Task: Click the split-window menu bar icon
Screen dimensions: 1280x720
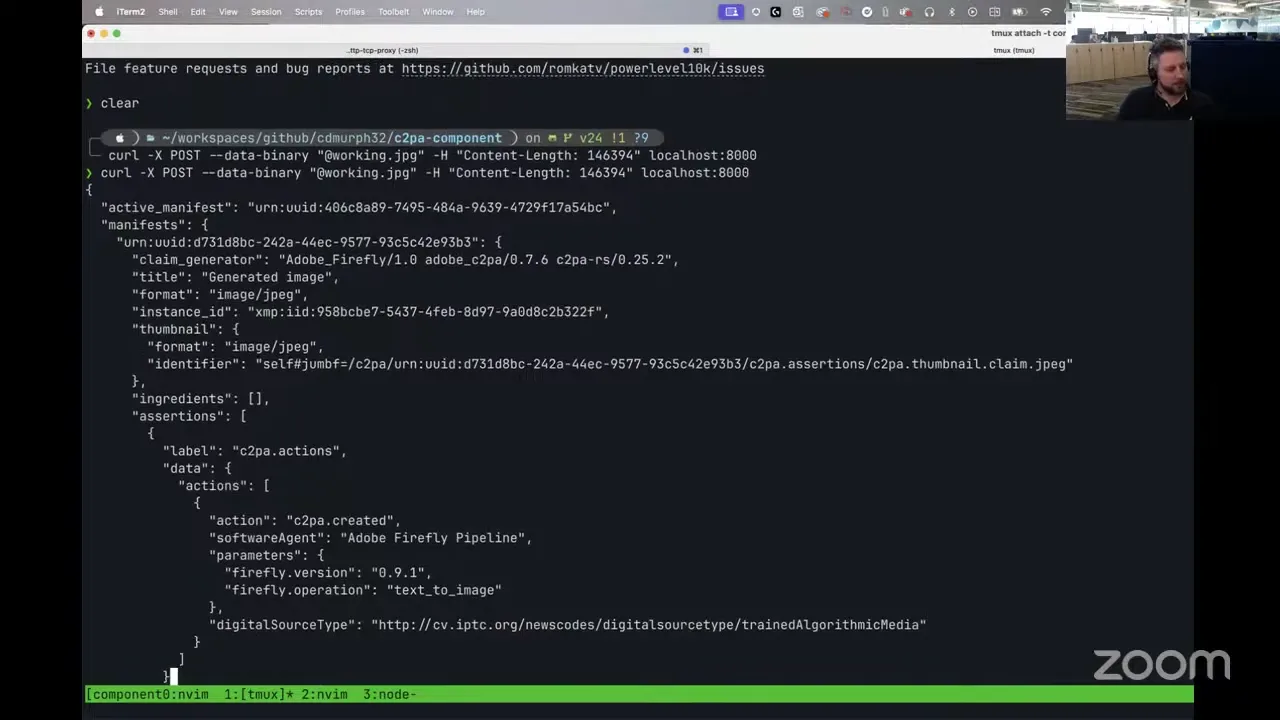Action: (995, 12)
